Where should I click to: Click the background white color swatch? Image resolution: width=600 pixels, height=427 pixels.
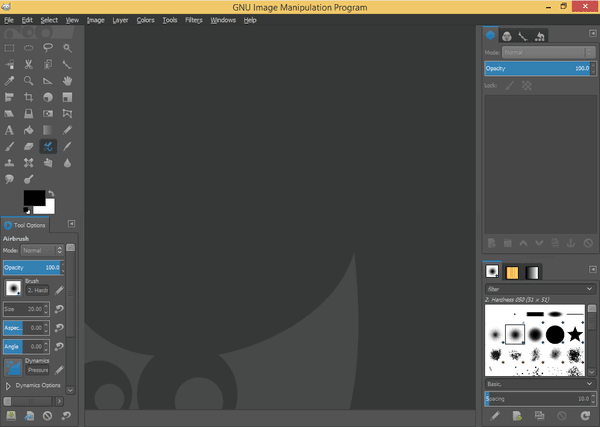[x=49, y=208]
